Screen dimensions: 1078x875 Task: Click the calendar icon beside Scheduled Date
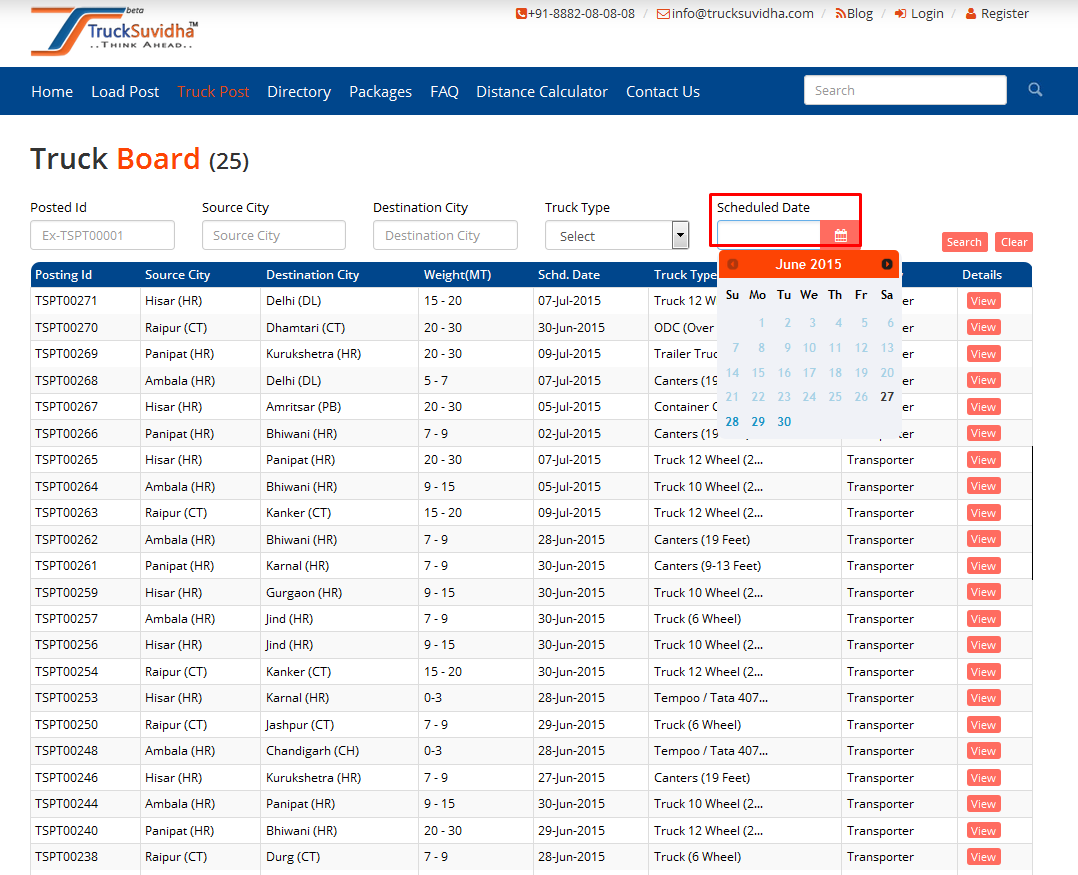coord(840,236)
